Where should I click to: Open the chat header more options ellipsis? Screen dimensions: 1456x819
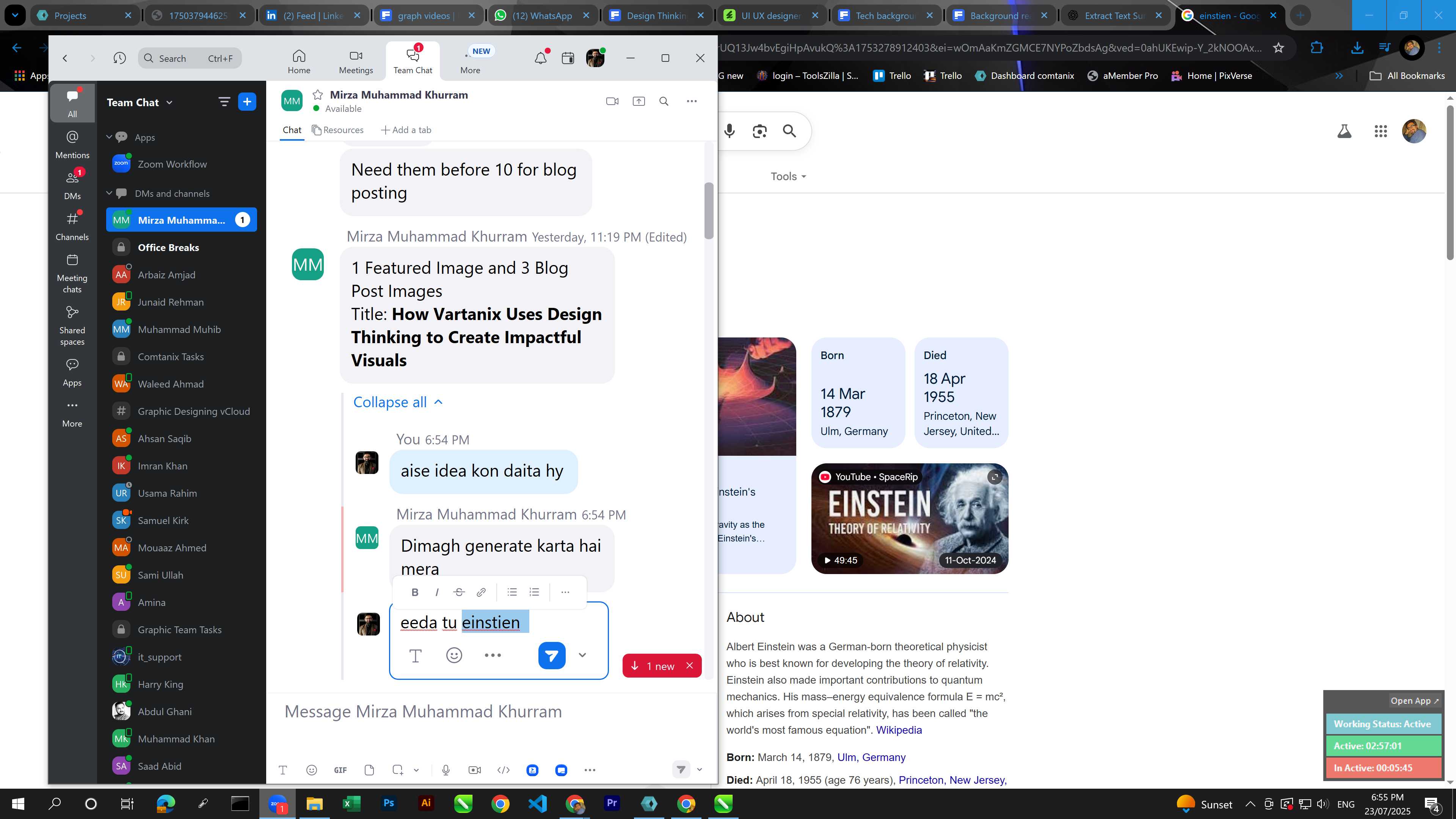click(692, 101)
